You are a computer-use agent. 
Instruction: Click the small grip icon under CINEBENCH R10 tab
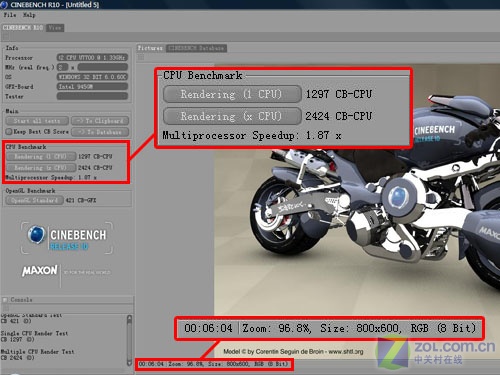click(5, 37)
